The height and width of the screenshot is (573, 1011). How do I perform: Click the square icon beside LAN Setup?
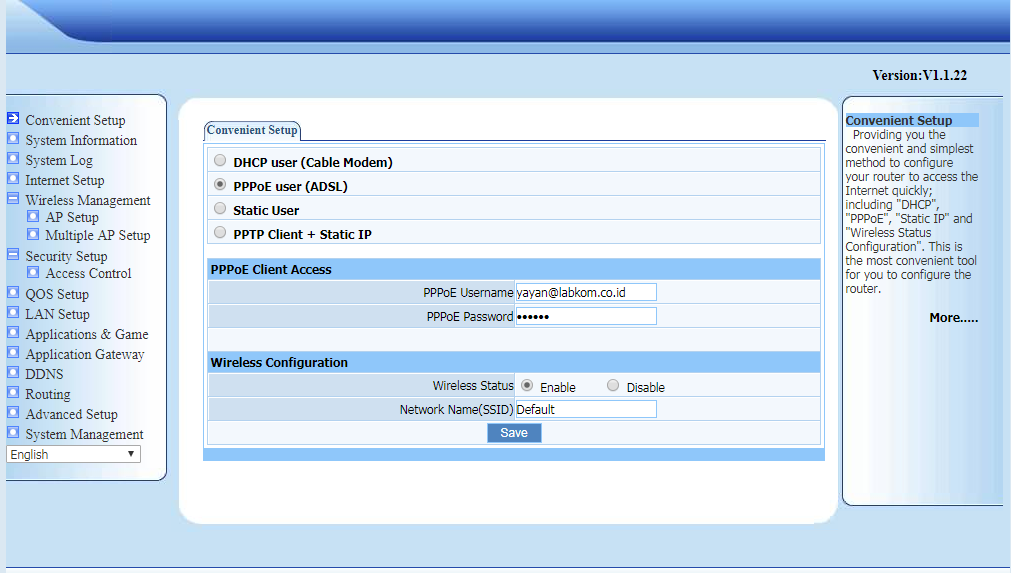pyautogui.click(x=13, y=313)
